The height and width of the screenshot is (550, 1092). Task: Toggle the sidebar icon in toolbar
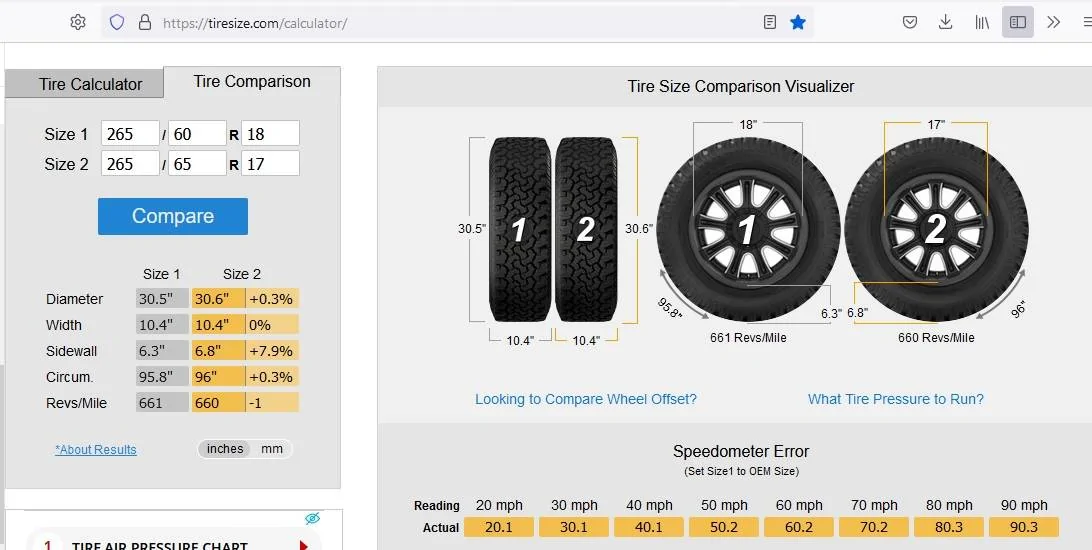pos(1017,22)
